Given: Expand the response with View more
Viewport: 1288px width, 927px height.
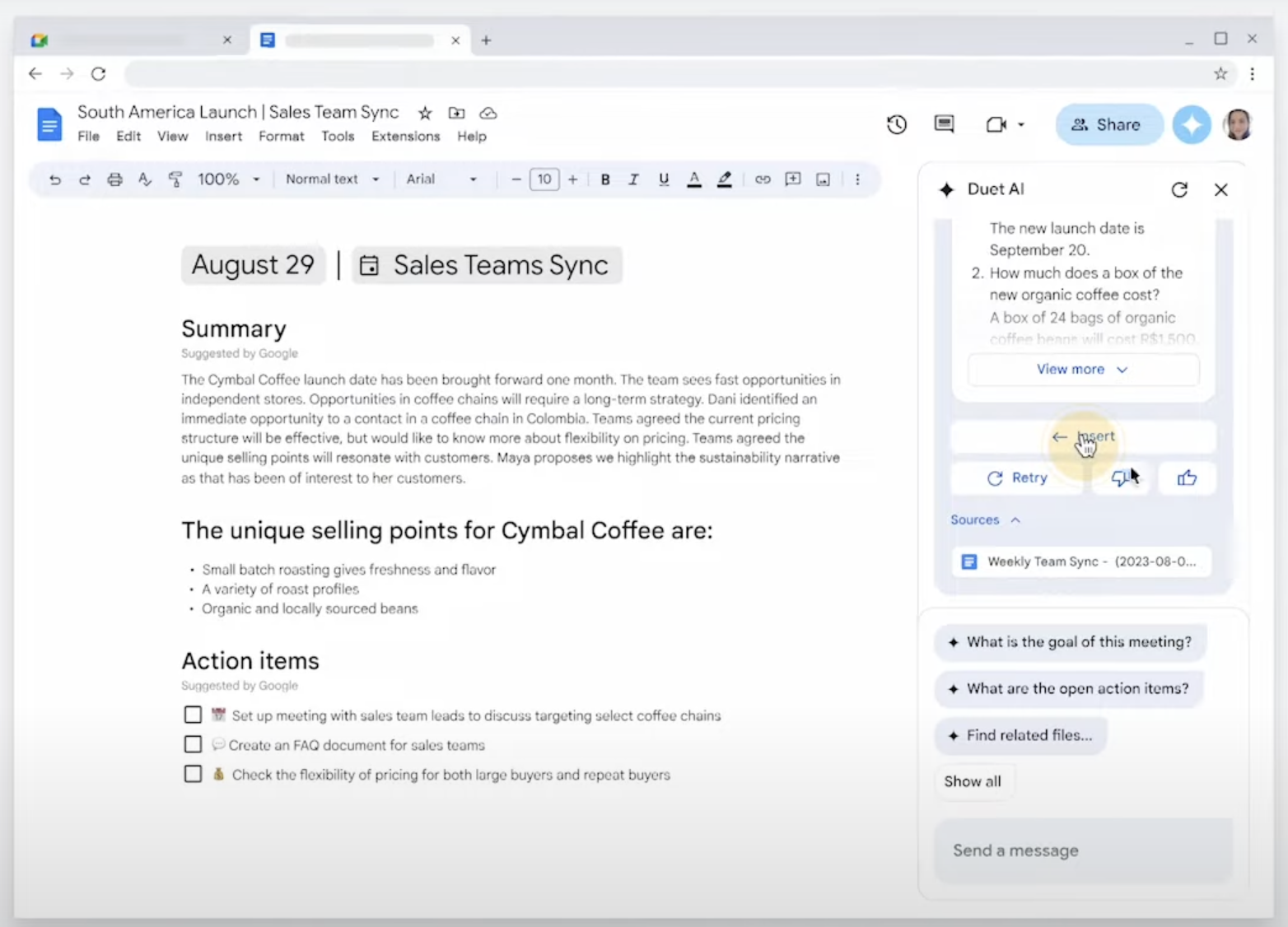Looking at the screenshot, I should click(x=1083, y=370).
